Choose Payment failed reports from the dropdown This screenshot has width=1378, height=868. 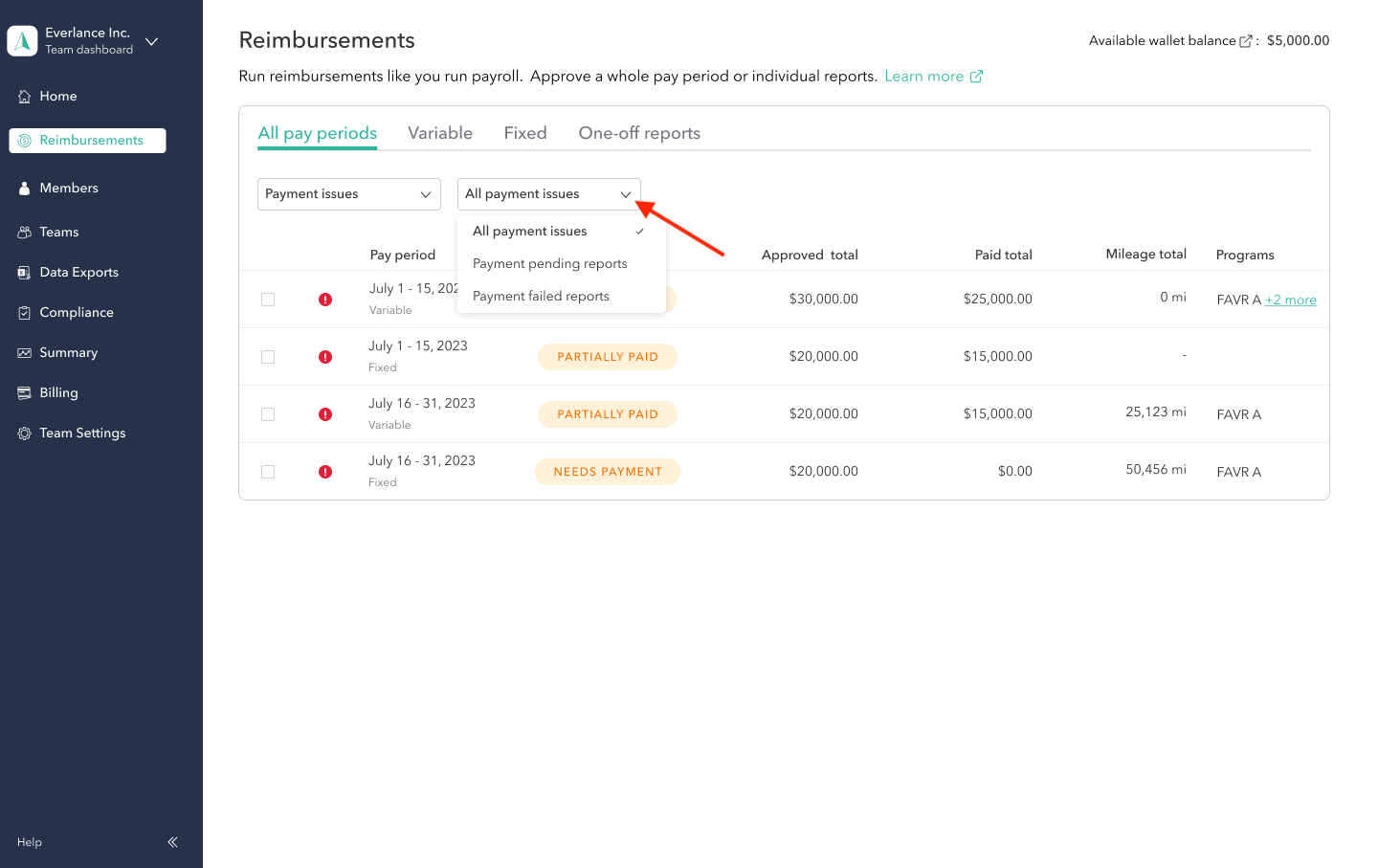[541, 296]
